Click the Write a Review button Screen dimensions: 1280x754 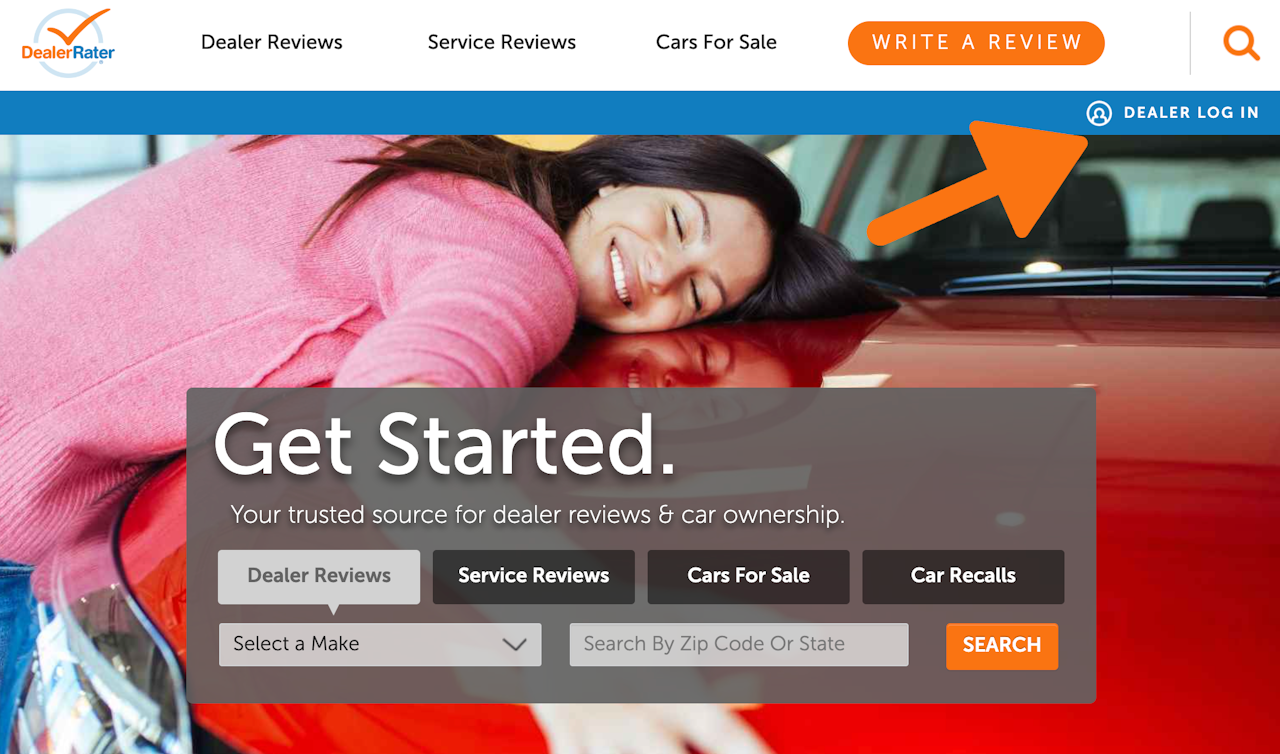coord(976,43)
